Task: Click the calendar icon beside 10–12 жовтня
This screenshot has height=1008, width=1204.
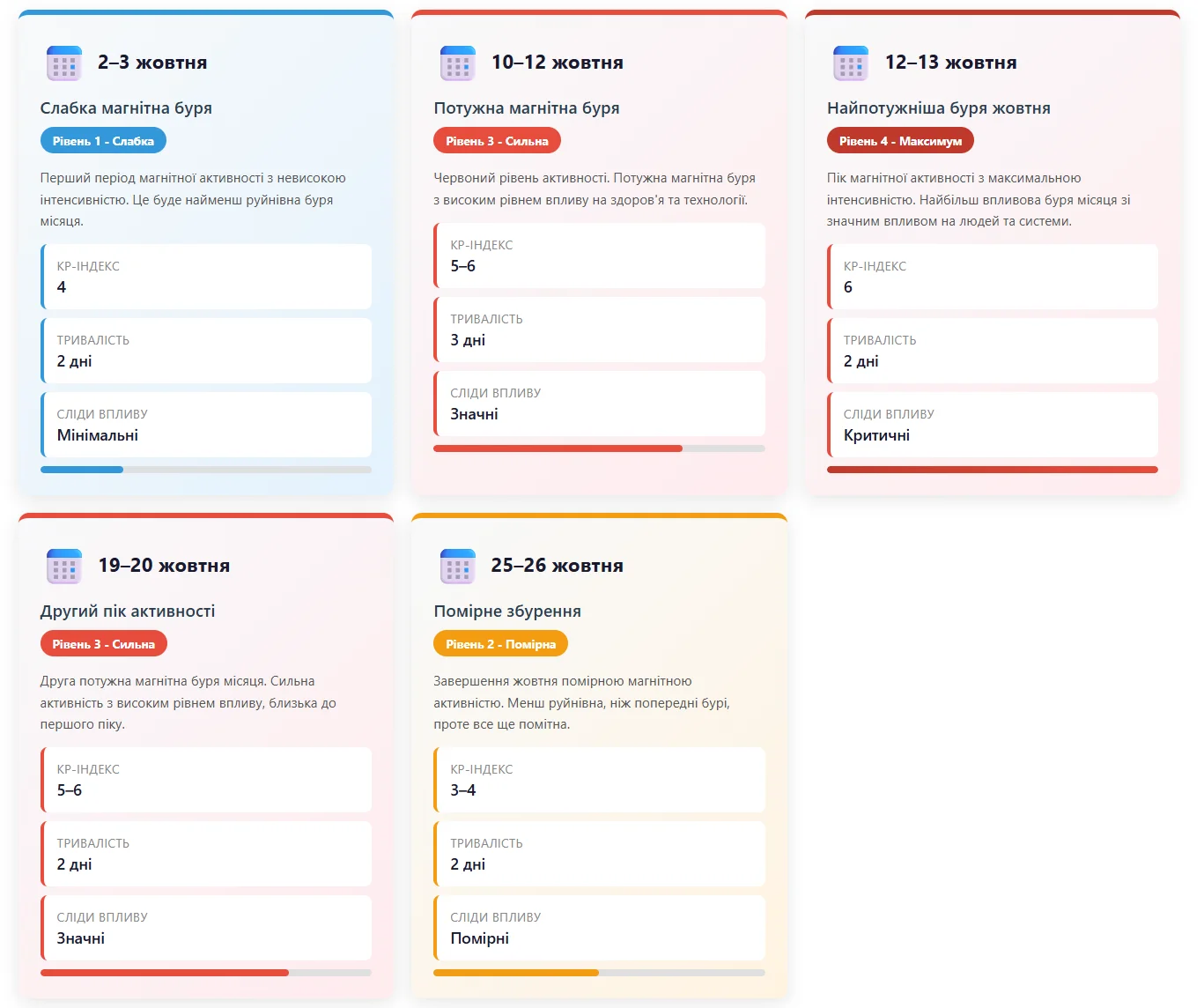Action: tap(458, 63)
